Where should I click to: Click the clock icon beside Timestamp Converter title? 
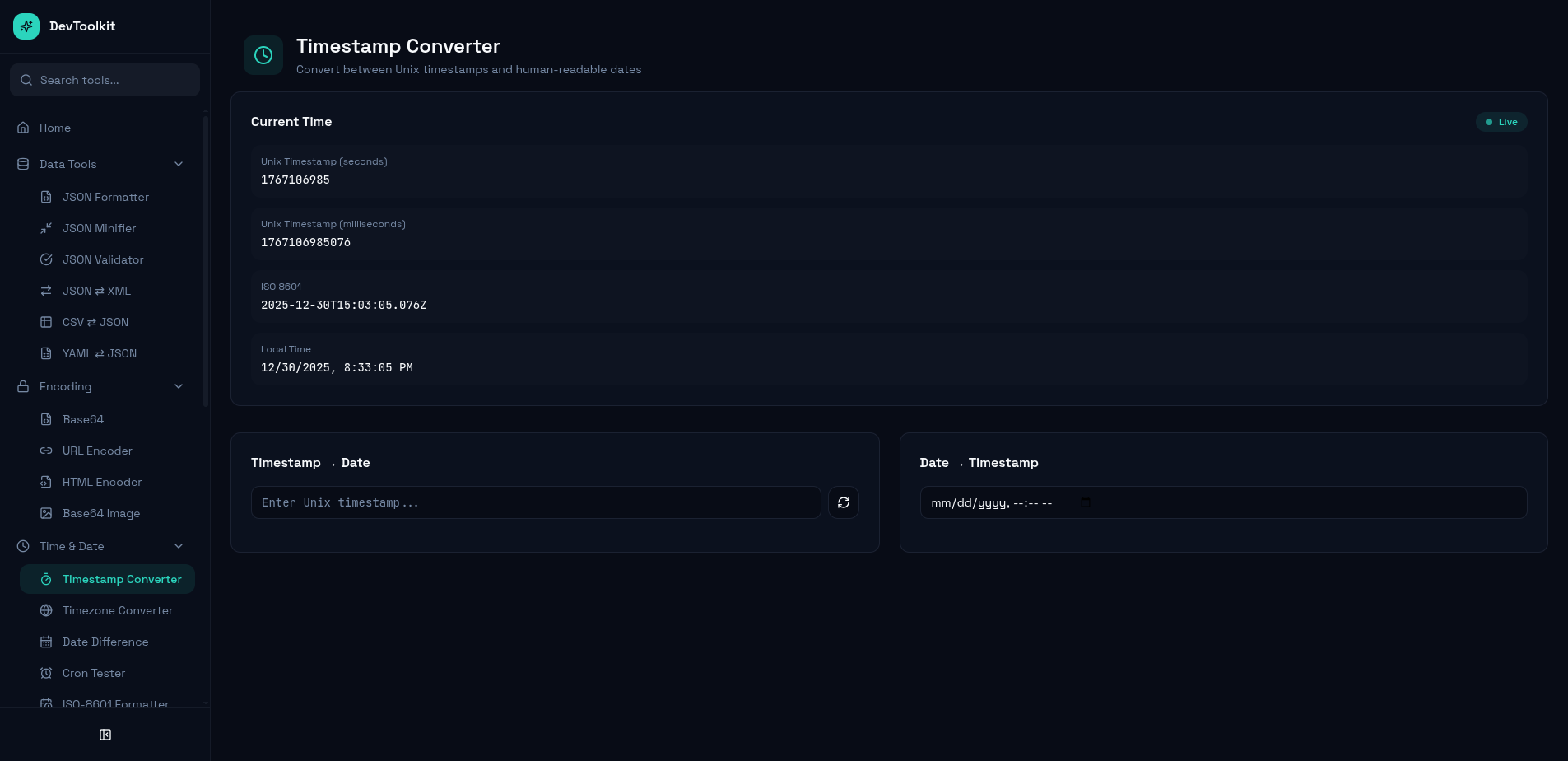coord(263,54)
